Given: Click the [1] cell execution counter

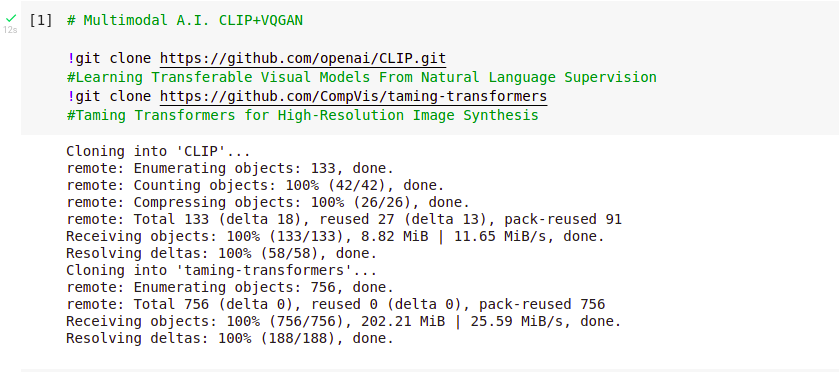Looking at the screenshot, I should (41, 21).
